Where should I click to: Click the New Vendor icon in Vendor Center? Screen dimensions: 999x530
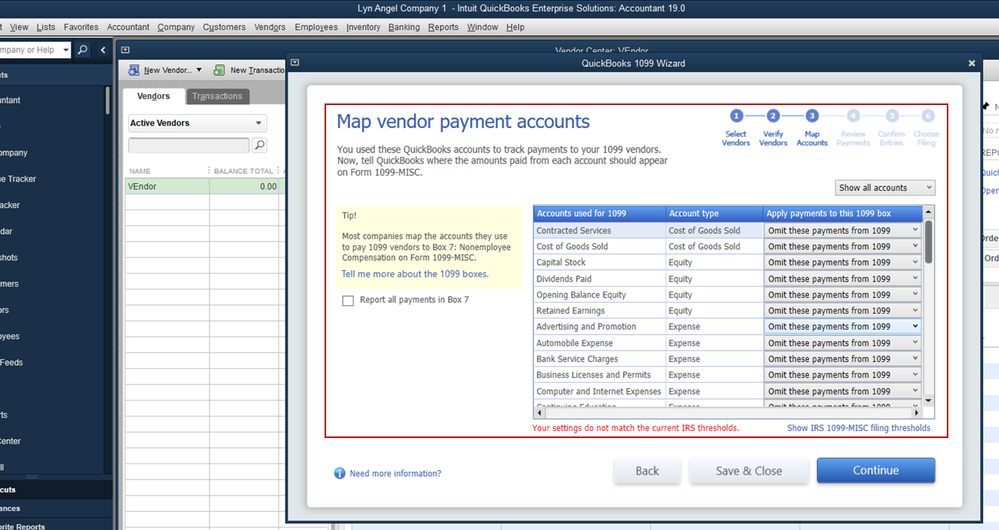pos(134,70)
